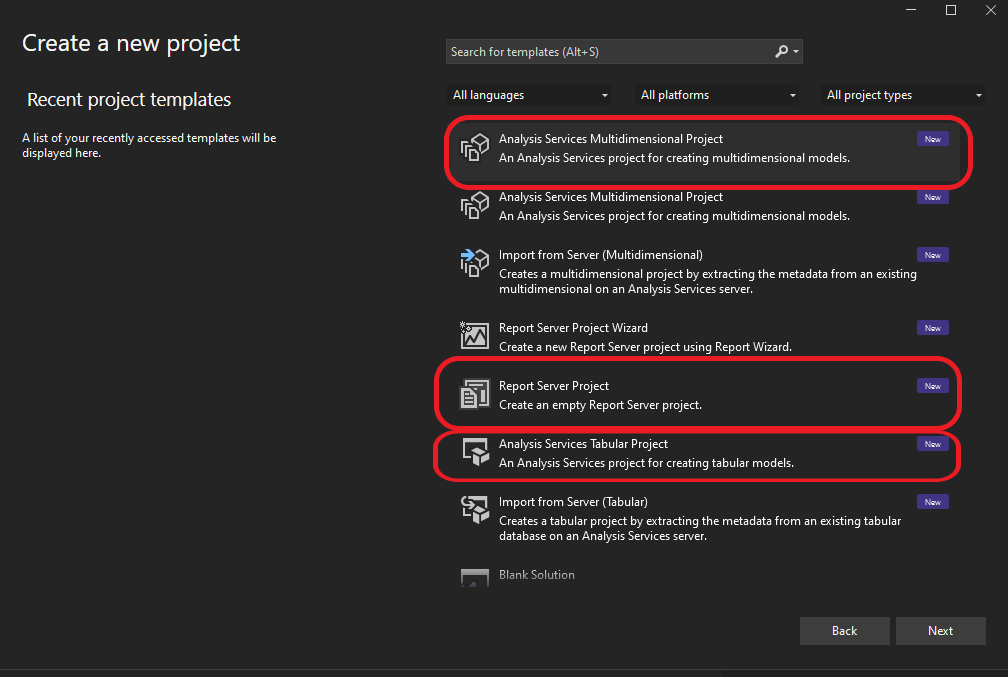Open the All languages dropdown
This screenshot has width=1008, height=677.
click(x=528, y=95)
